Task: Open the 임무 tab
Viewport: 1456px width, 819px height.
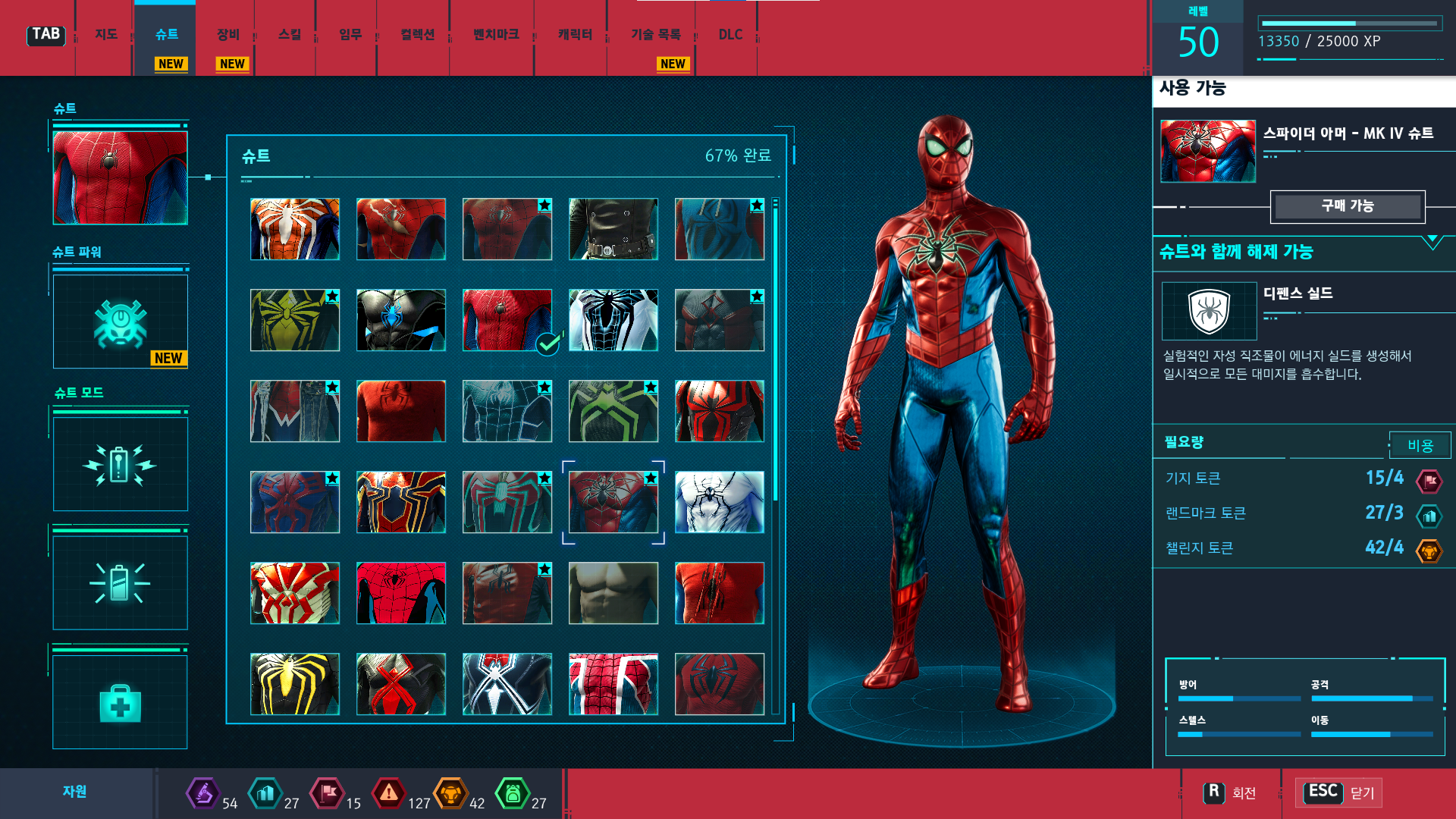Action: pos(350,35)
